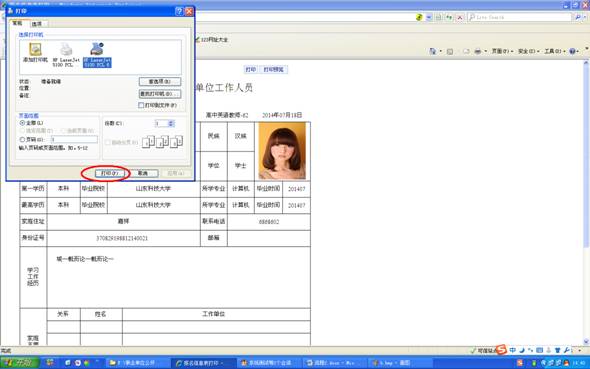Enable the Print to file checkbox

[x=141, y=105]
